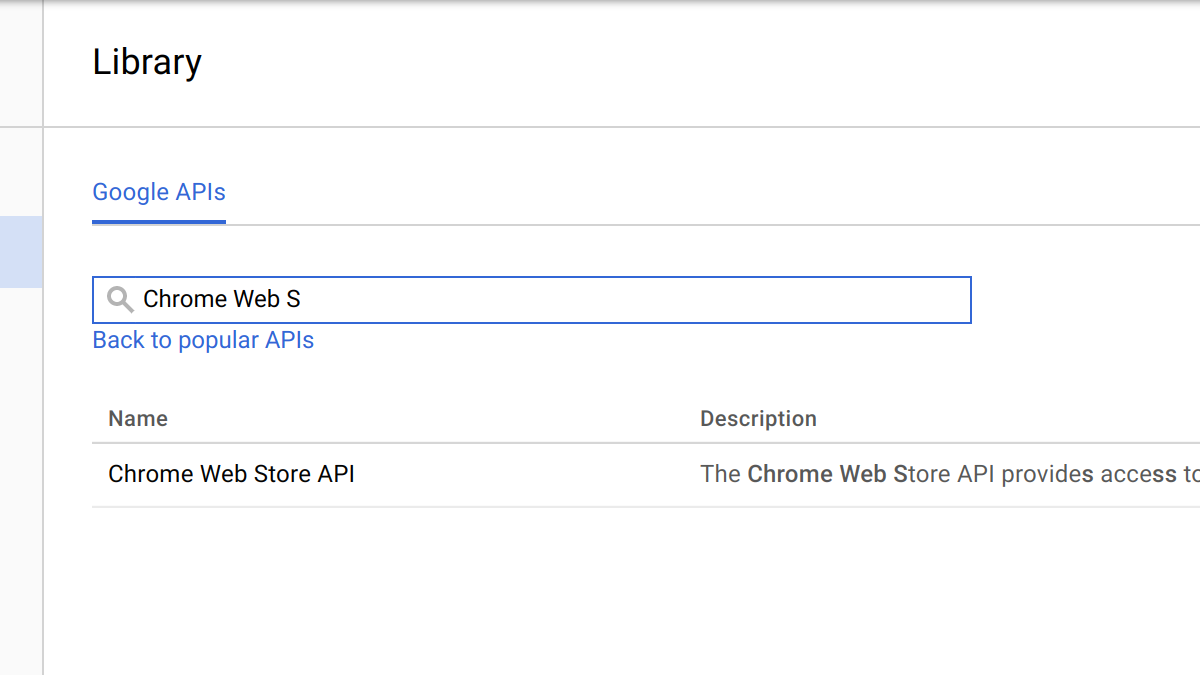
Task: Open the Chrome Web Store API page
Action: [x=231, y=473]
